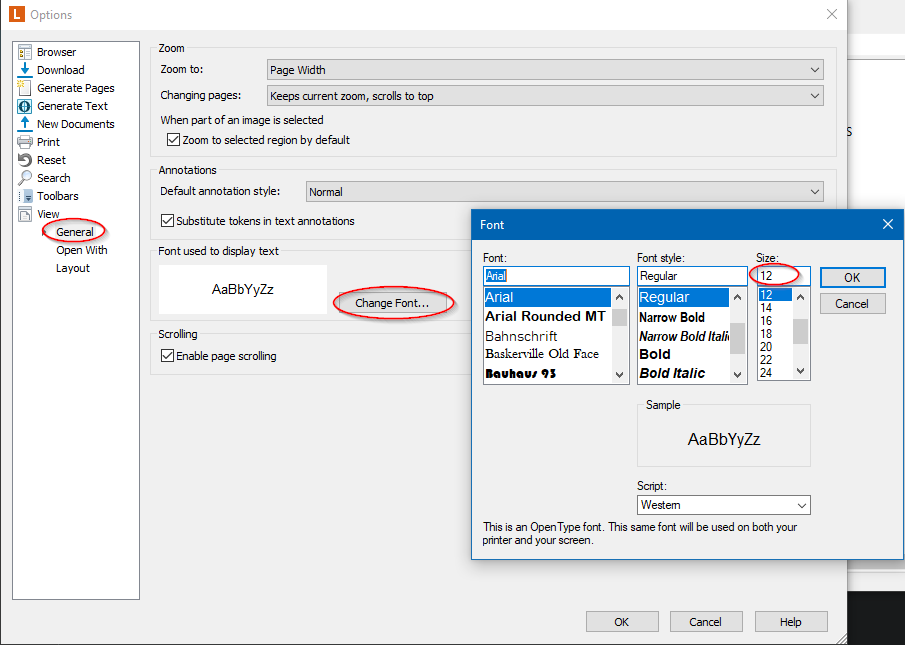Open the Script Western combo box

click(723, 505)
